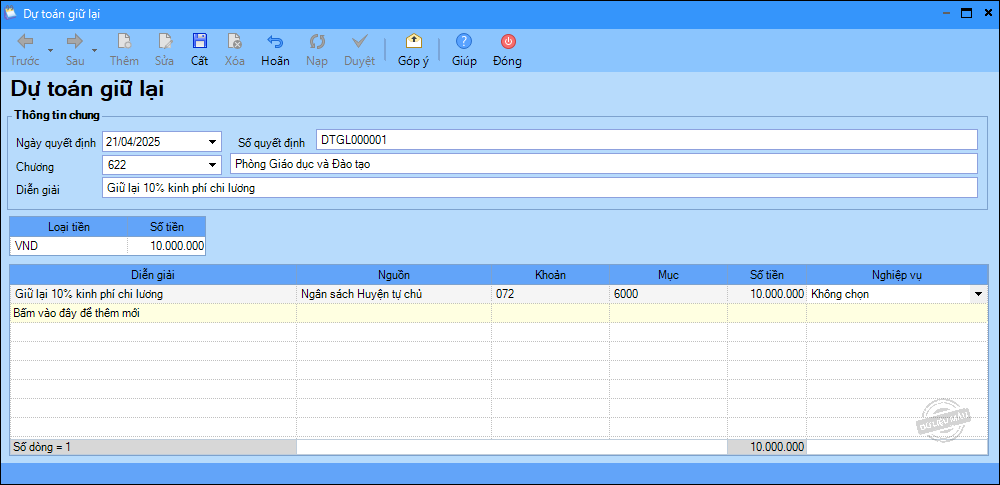Screen dimensions: 1000x485
Task: Approve with the Duyệt checkmark icon
Action: click(360, 42)
